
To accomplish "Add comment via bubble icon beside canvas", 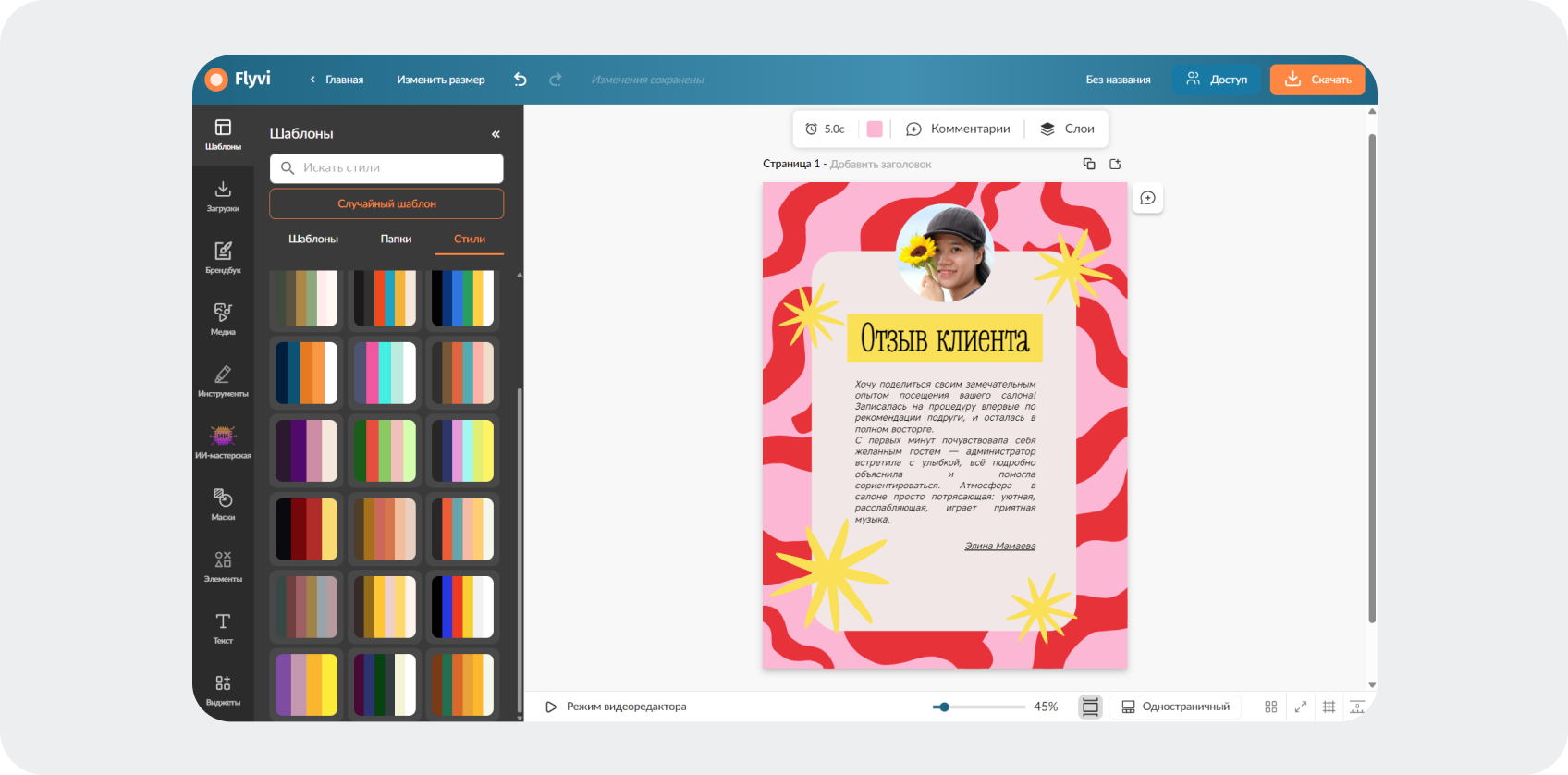I will (1147, 198).
